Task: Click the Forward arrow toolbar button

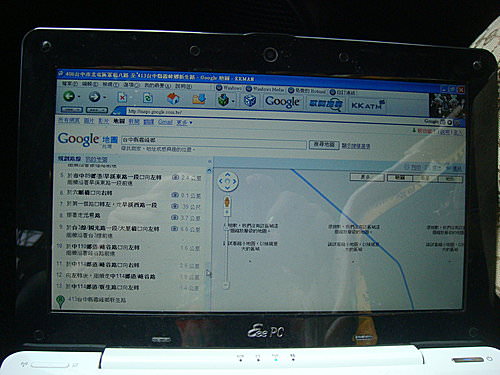Action: (x=95, y=97)
